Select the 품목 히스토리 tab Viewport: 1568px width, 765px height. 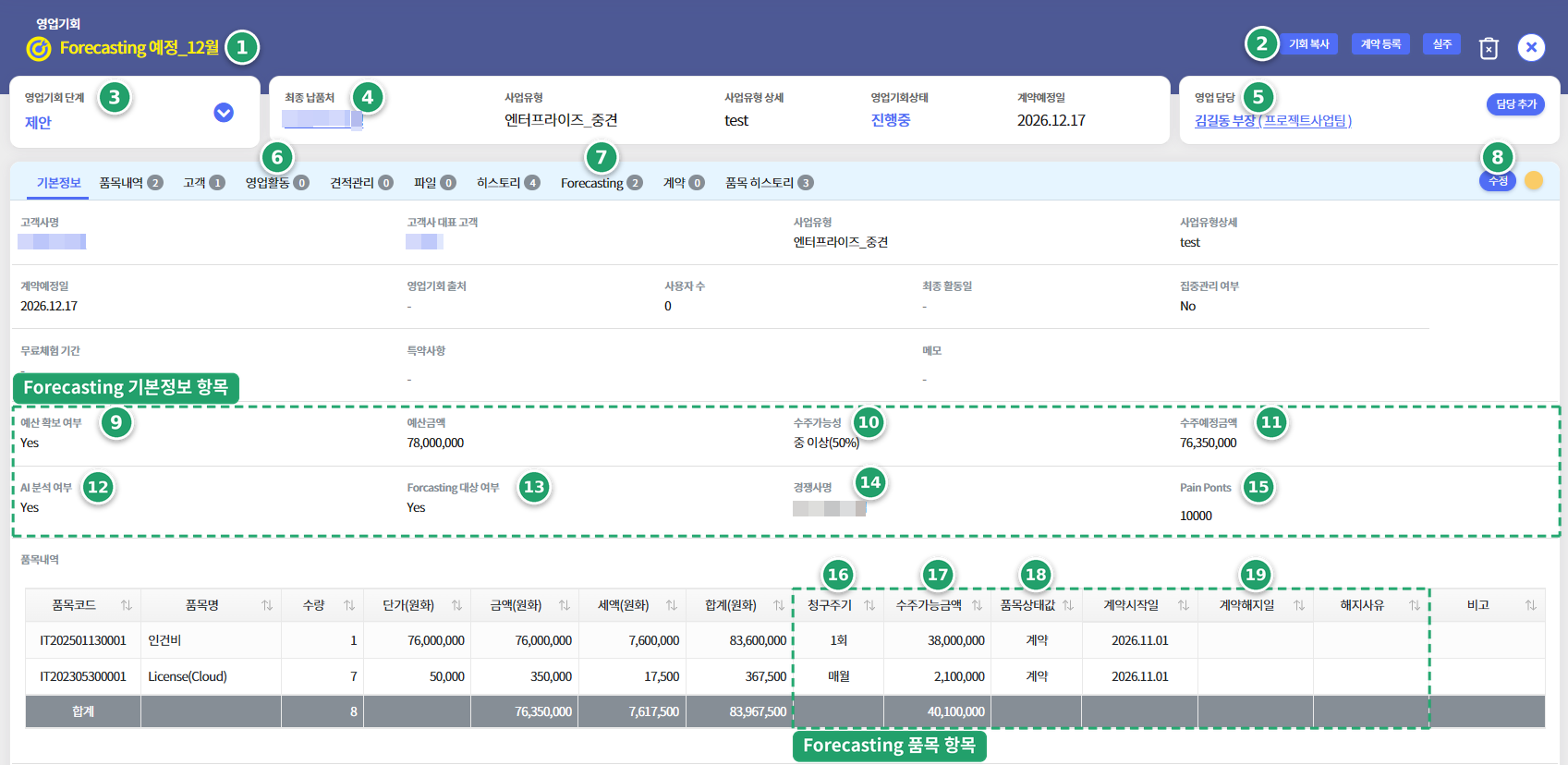pyautogui.click(x=769, y=183)
